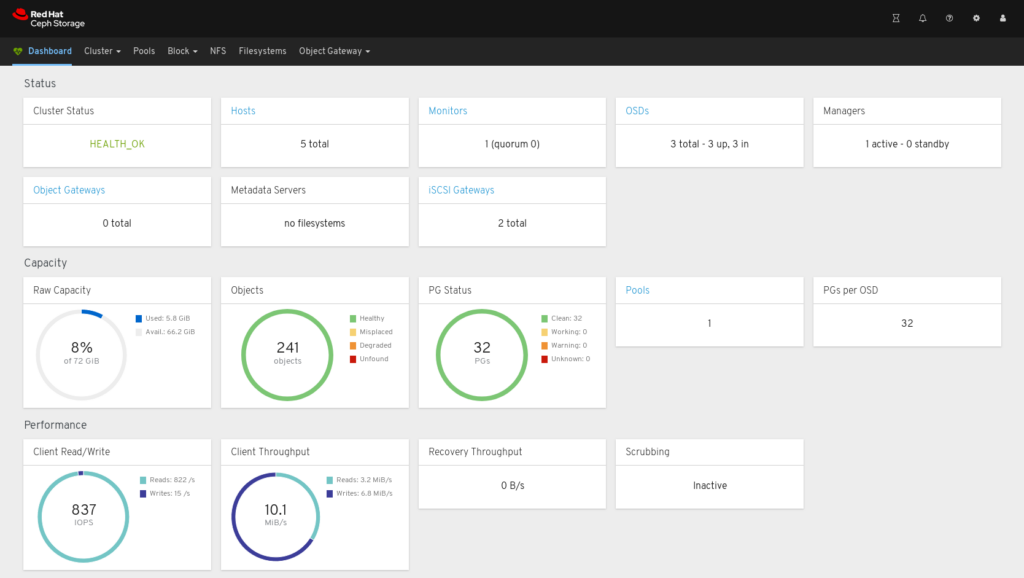The width and height of the screenshot is (1024, 578).
Task: Open the help question mark icon
Action: (x=949, y=17)
